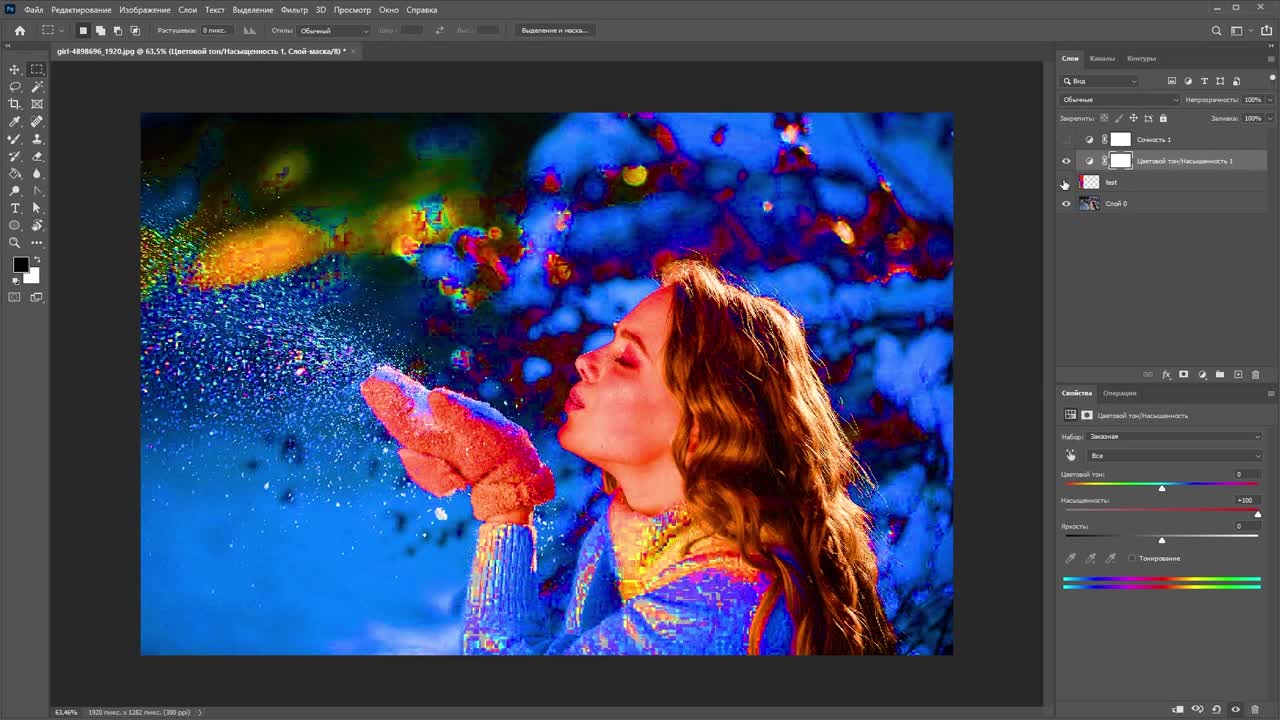Select the Crop tool
The height and width of the screenshot is (720, 1280).
[x=15, y=104]
